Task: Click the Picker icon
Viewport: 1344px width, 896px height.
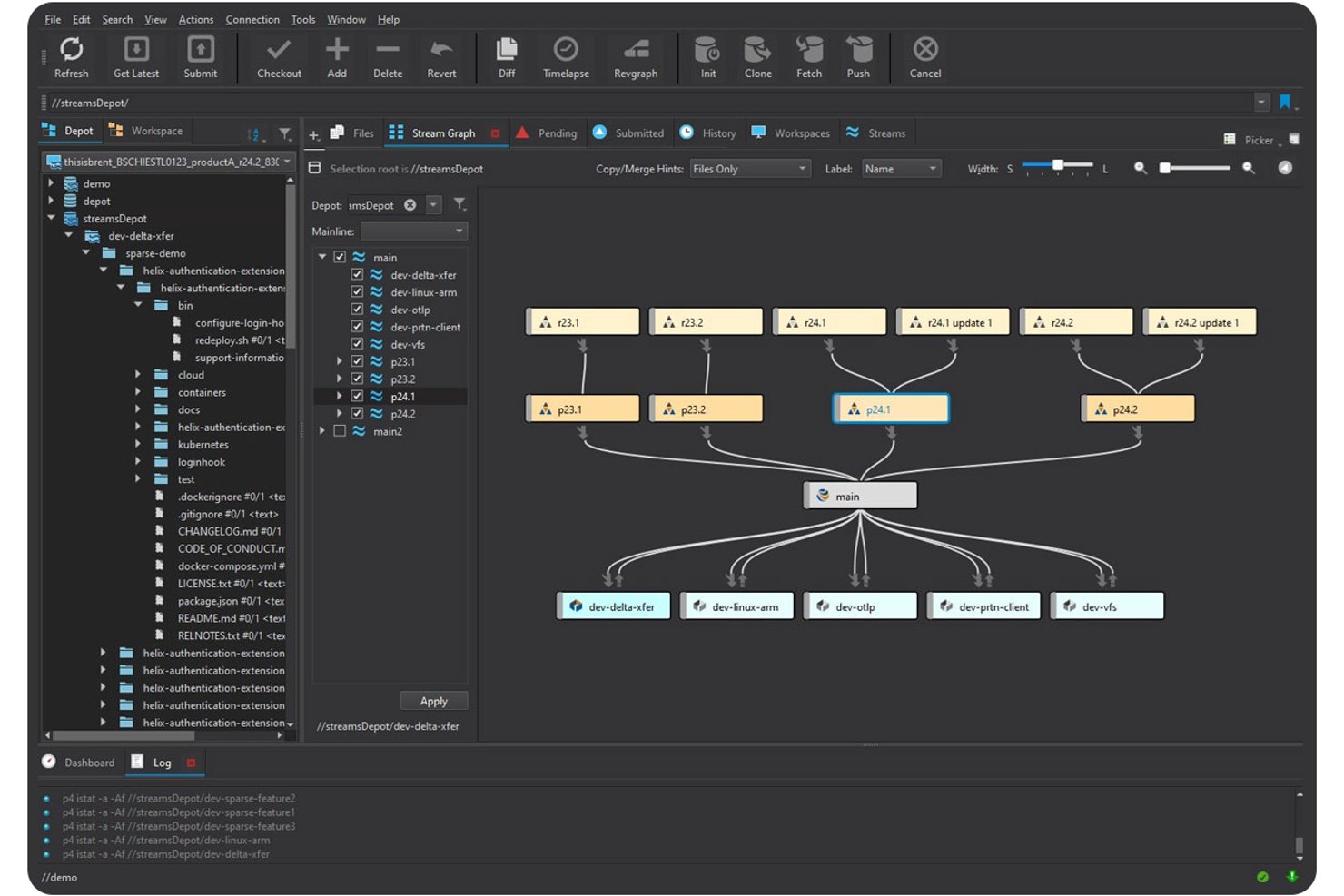Action: pyautogui.click(x=1230, y=139)
